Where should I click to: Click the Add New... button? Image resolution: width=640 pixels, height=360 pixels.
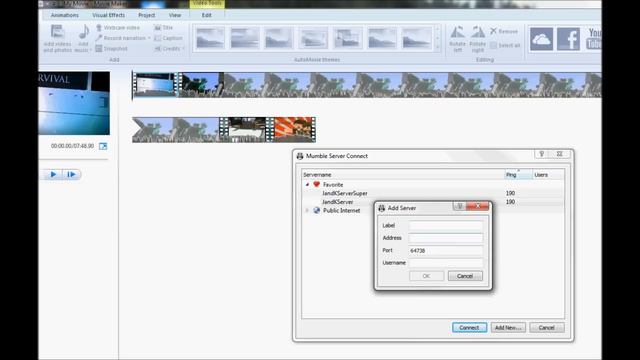[x=508, y=328]
